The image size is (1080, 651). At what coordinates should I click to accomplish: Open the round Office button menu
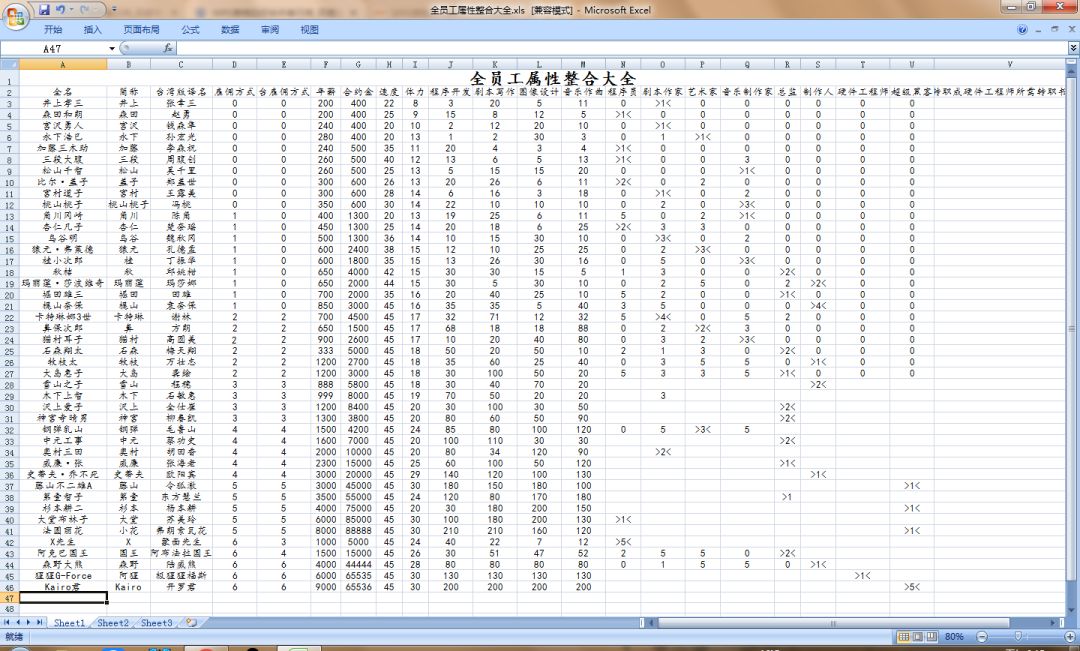pyautogui.click(x=15, y=17)
